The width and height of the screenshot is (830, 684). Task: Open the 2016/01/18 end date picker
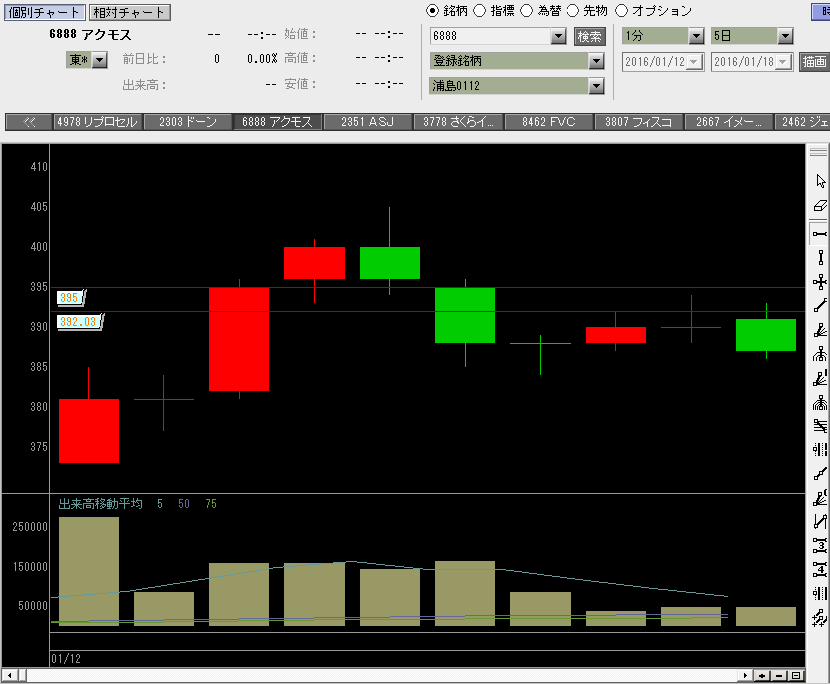pos(783,61)
